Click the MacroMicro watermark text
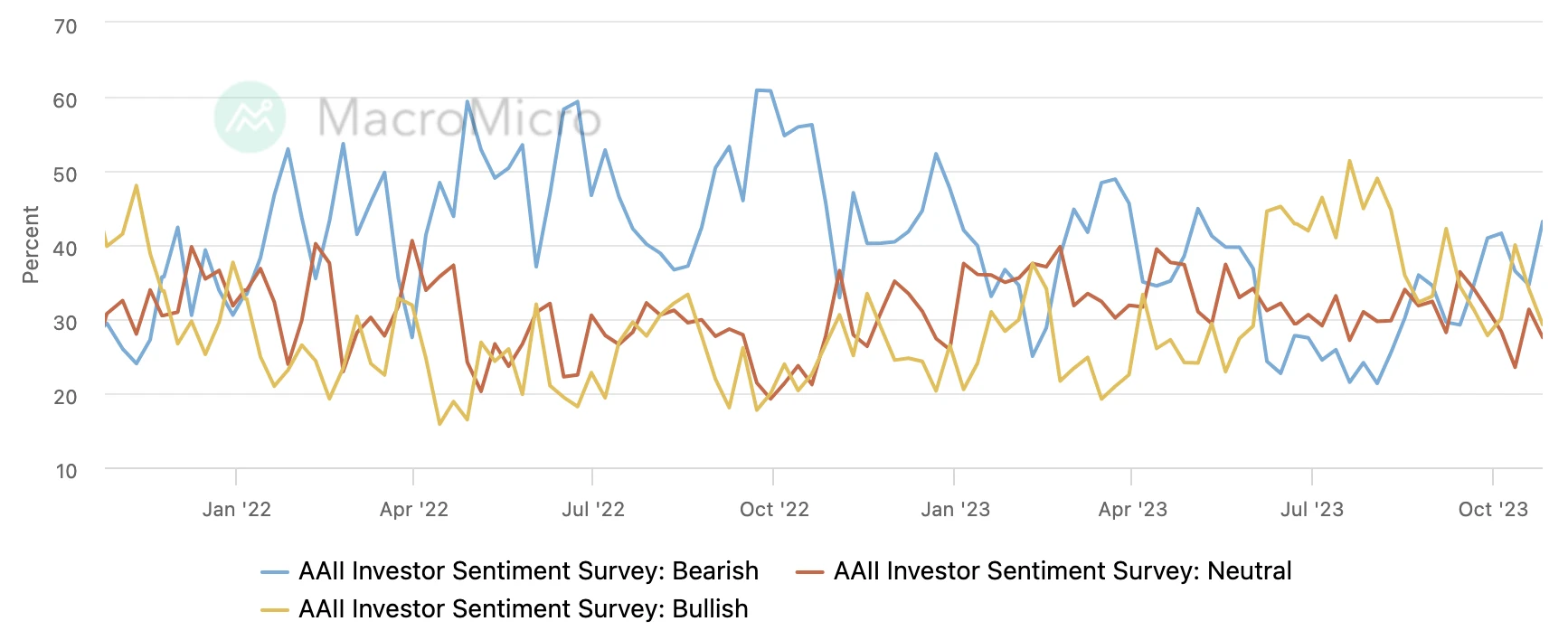This screenshot has height=640, width=1568. coord(458,118)
